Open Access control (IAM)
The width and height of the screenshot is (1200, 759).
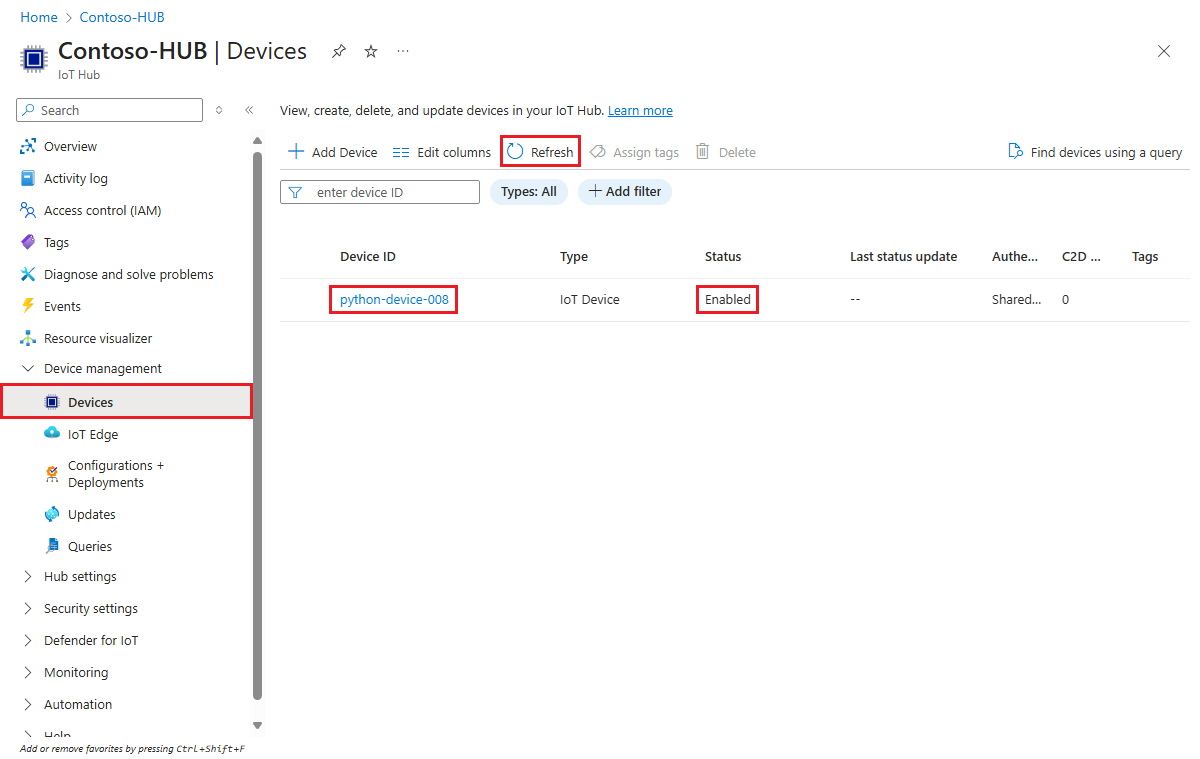point(102,210)
